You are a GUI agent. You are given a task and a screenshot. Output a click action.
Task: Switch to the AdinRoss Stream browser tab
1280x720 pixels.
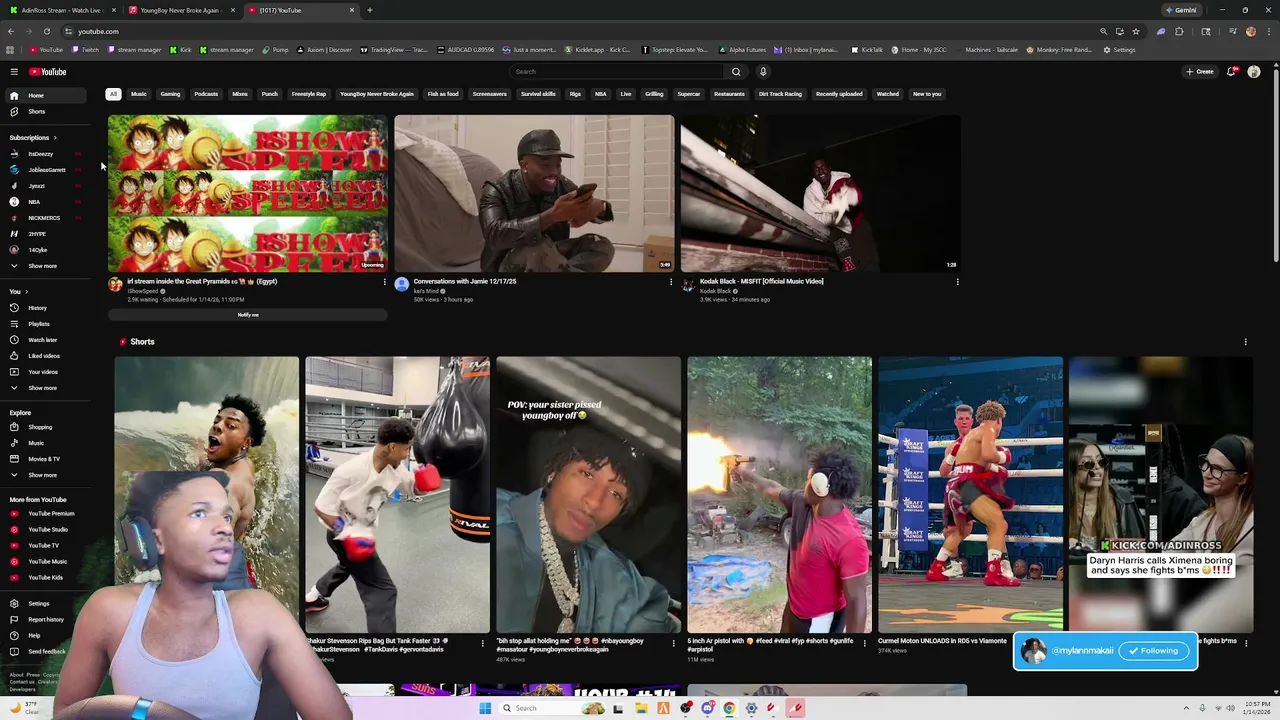60,10
